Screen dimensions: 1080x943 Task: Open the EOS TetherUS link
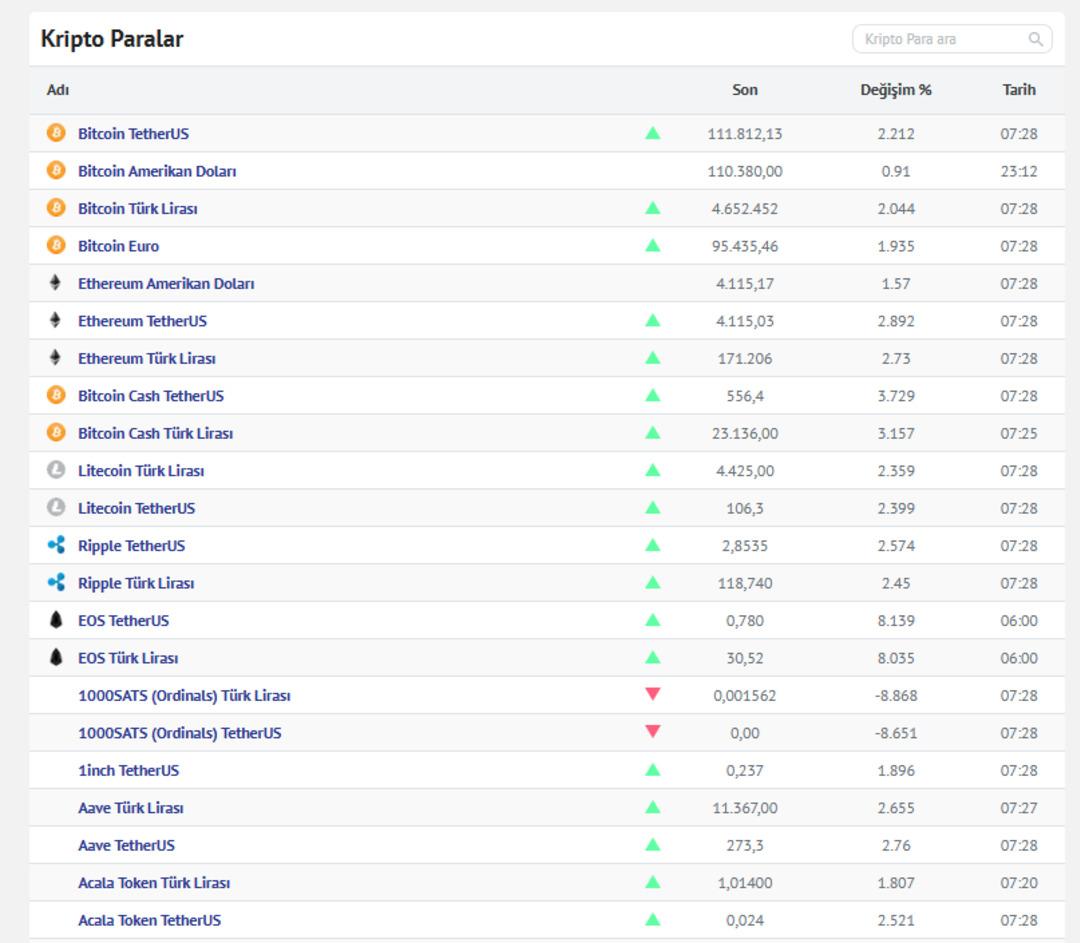click(x=123, y=621)
